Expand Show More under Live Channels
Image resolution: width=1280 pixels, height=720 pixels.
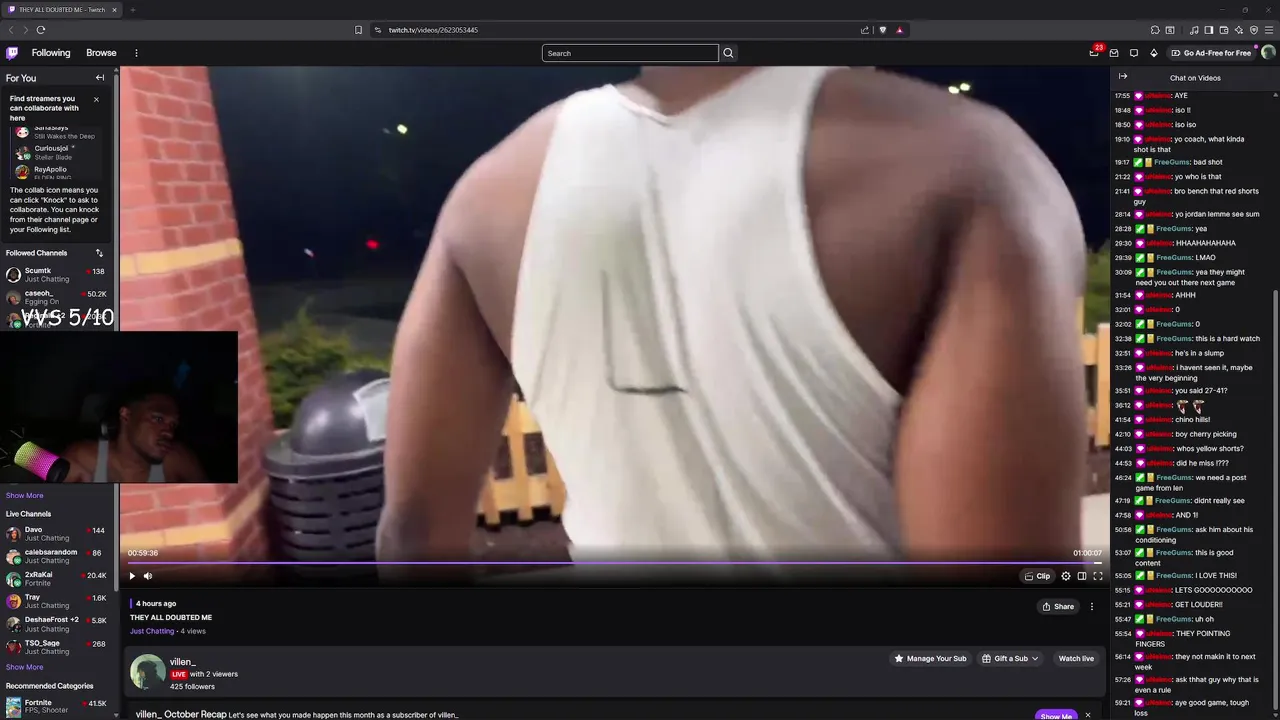[x=24, y=667]
